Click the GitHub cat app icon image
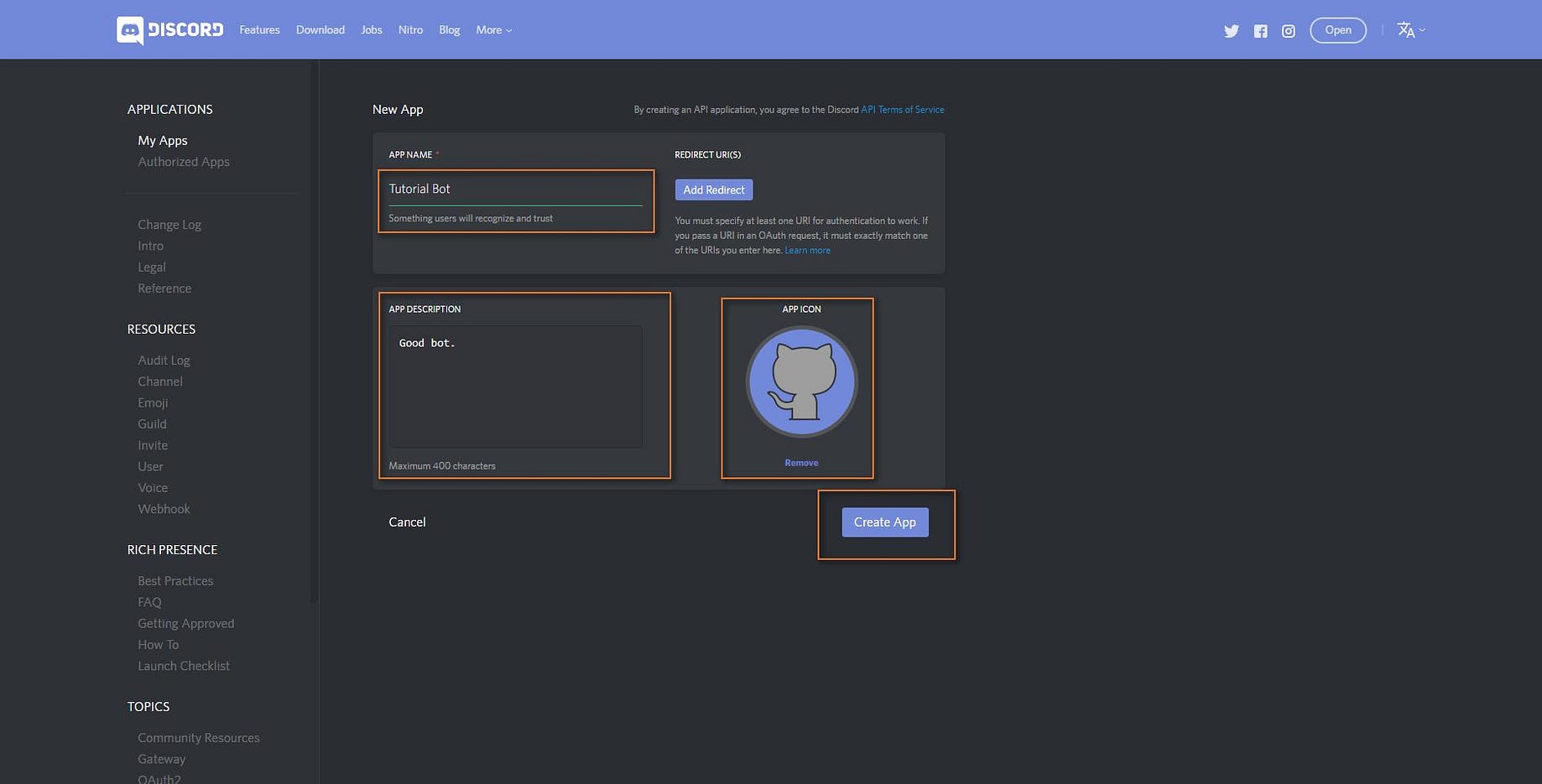Viewport: 1542px width, 784px height. pos(801,382)
